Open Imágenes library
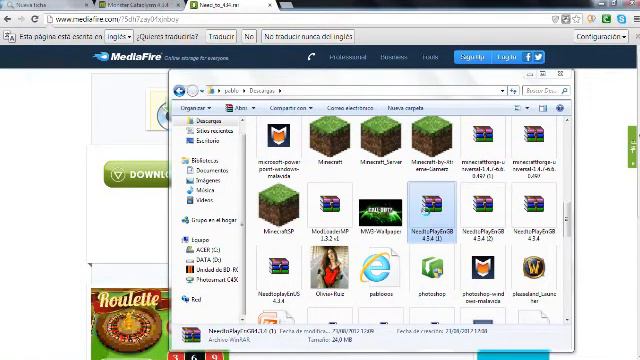 point(208,180)
